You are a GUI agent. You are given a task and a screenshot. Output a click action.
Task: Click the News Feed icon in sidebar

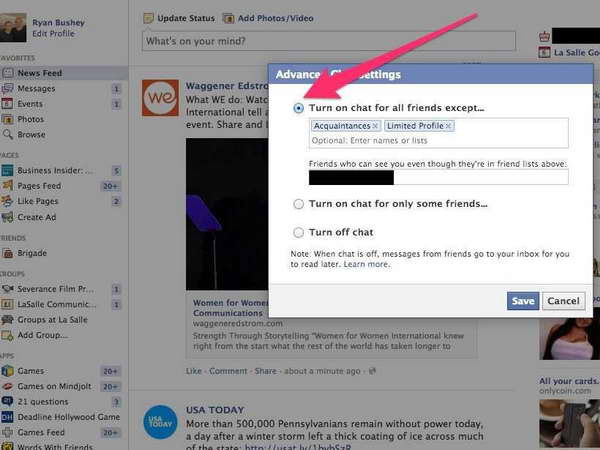7,73
